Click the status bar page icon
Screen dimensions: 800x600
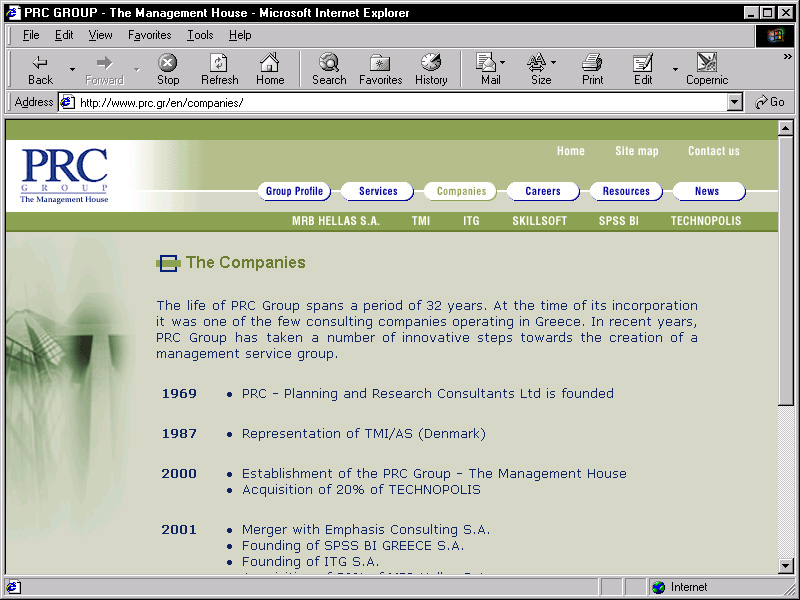tap(13, 587)
